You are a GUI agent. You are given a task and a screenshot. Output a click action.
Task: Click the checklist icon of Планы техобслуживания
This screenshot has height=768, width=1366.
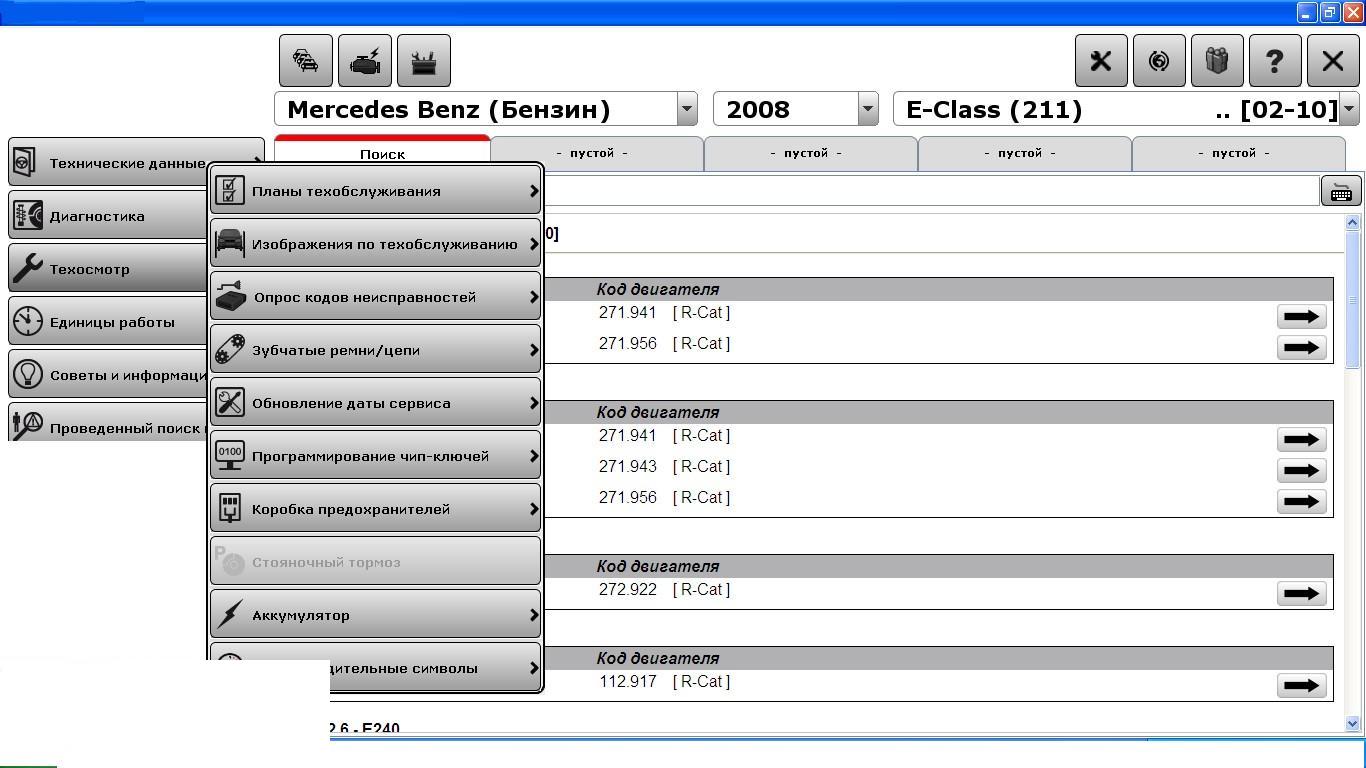click(x=230, y=190)
